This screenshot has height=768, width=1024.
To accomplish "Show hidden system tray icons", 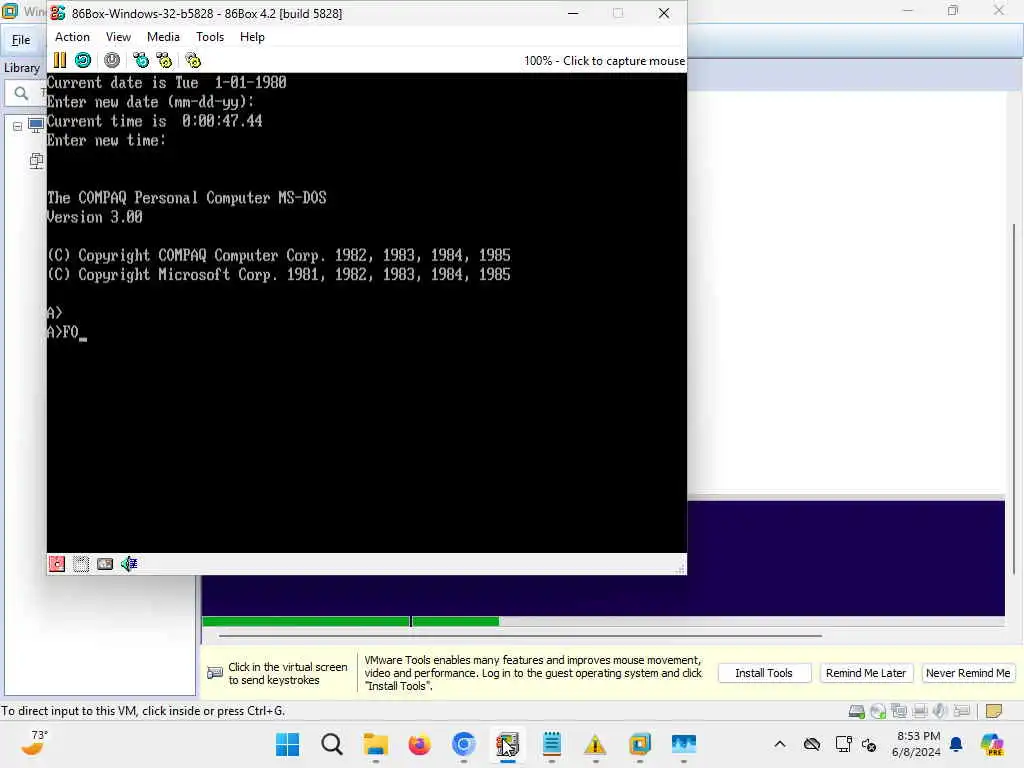I will 780,744.
